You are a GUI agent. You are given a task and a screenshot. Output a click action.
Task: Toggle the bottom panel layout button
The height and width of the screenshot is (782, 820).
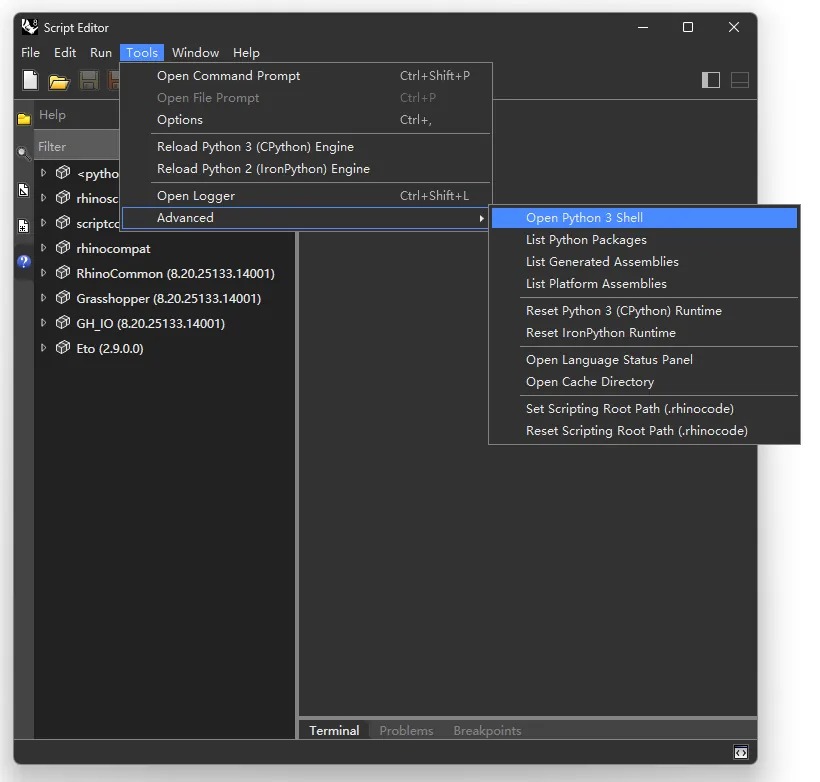(x=740, y=80)
